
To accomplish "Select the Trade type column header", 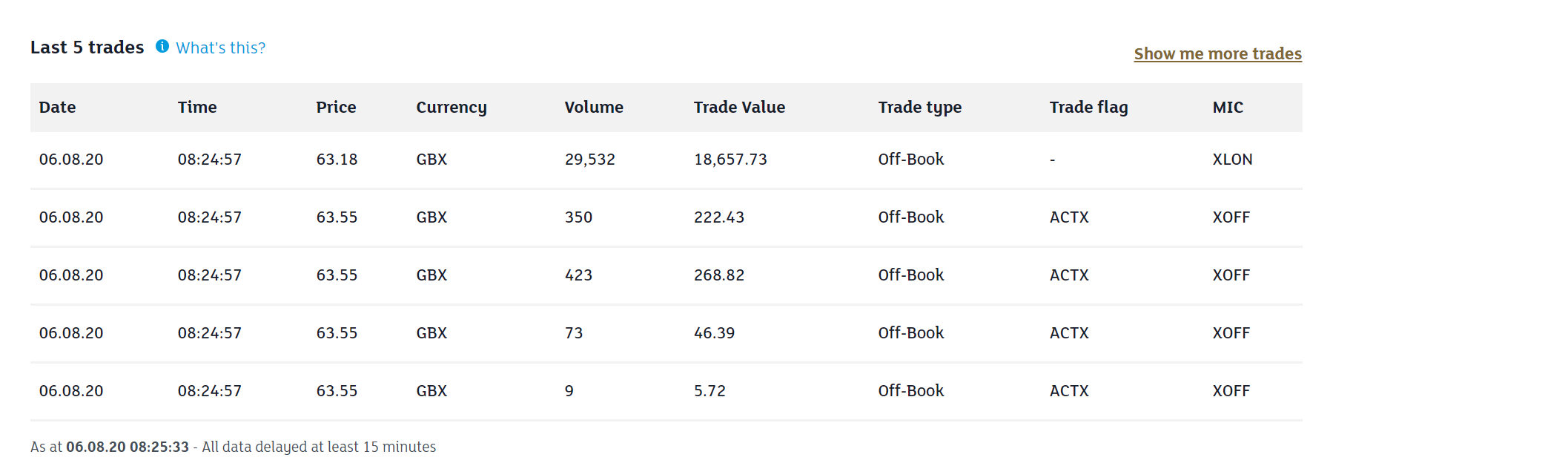I will pyautogui.click(x=919, y=108).
